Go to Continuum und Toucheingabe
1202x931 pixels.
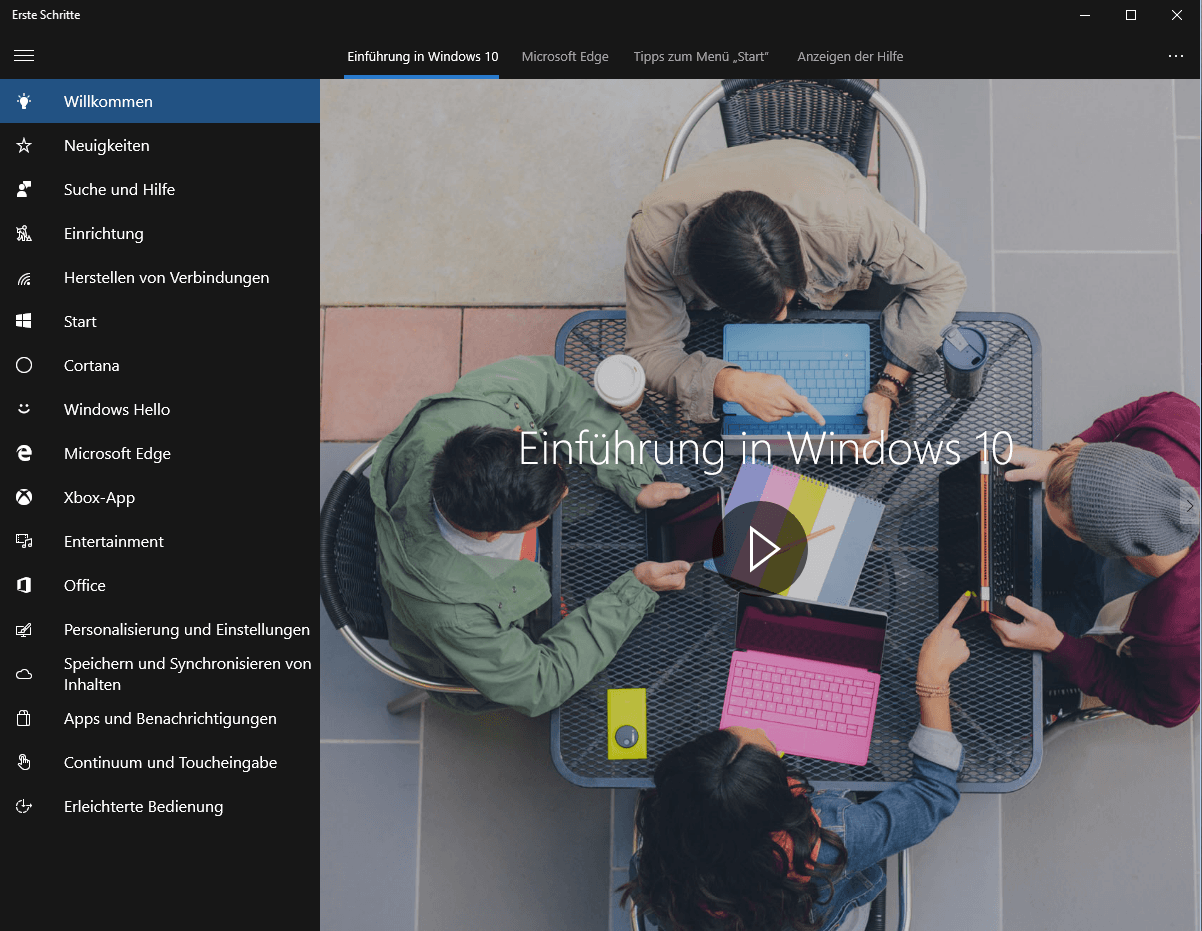click(x=160, y=762)
